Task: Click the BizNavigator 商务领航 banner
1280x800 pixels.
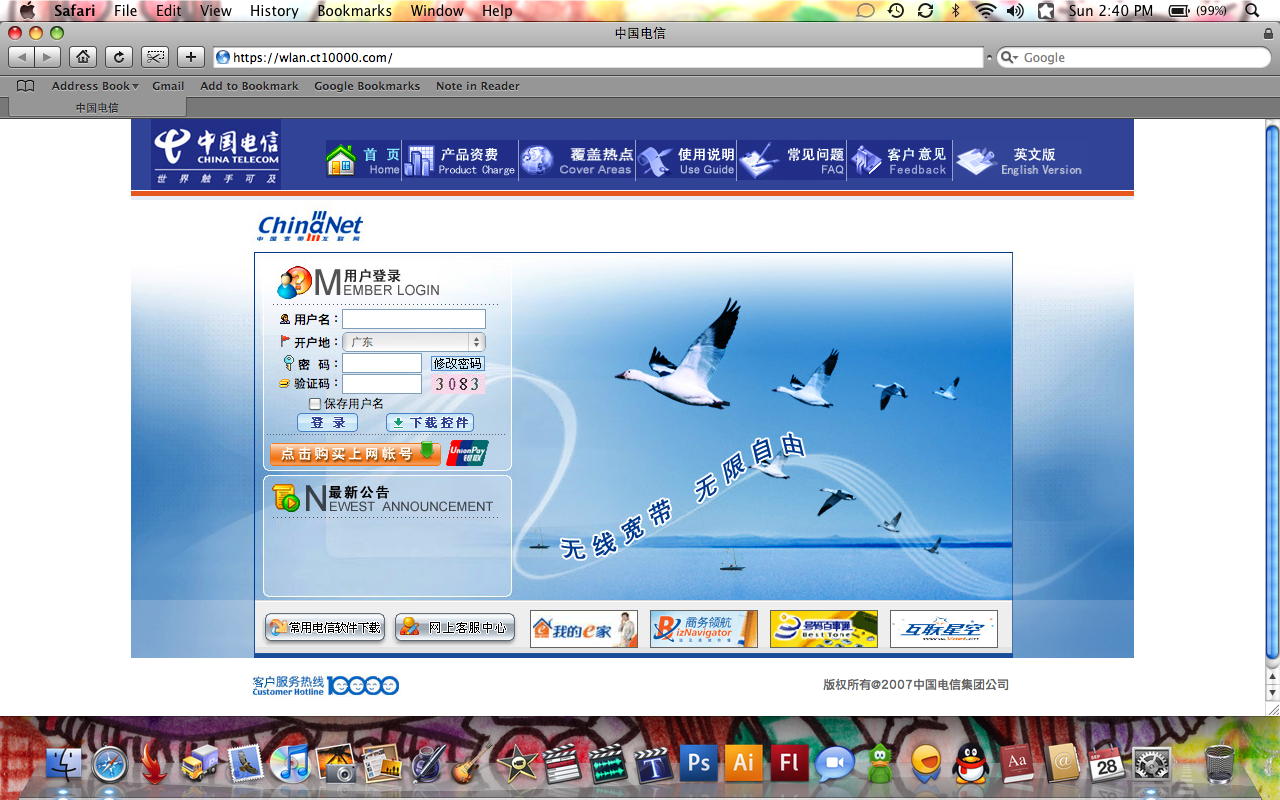Action: click(x=704, y=629)
